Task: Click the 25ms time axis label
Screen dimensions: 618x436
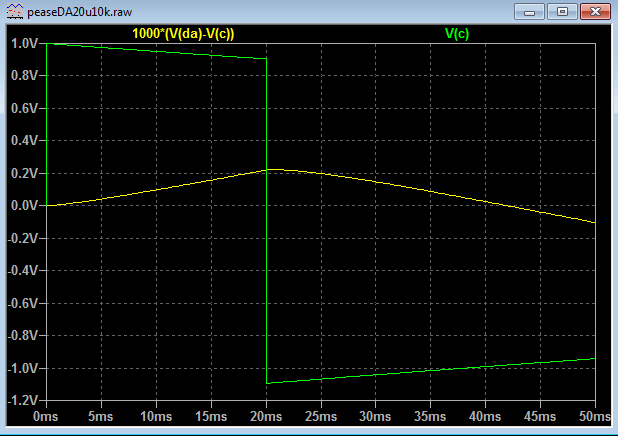Action: coord(321,417)
